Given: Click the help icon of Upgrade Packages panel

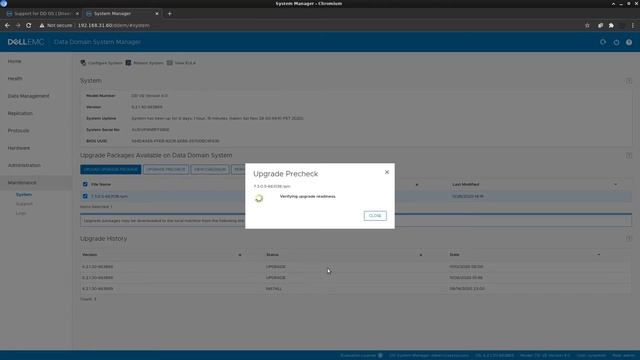Looking at the screenshot, I should pos(629,156).
